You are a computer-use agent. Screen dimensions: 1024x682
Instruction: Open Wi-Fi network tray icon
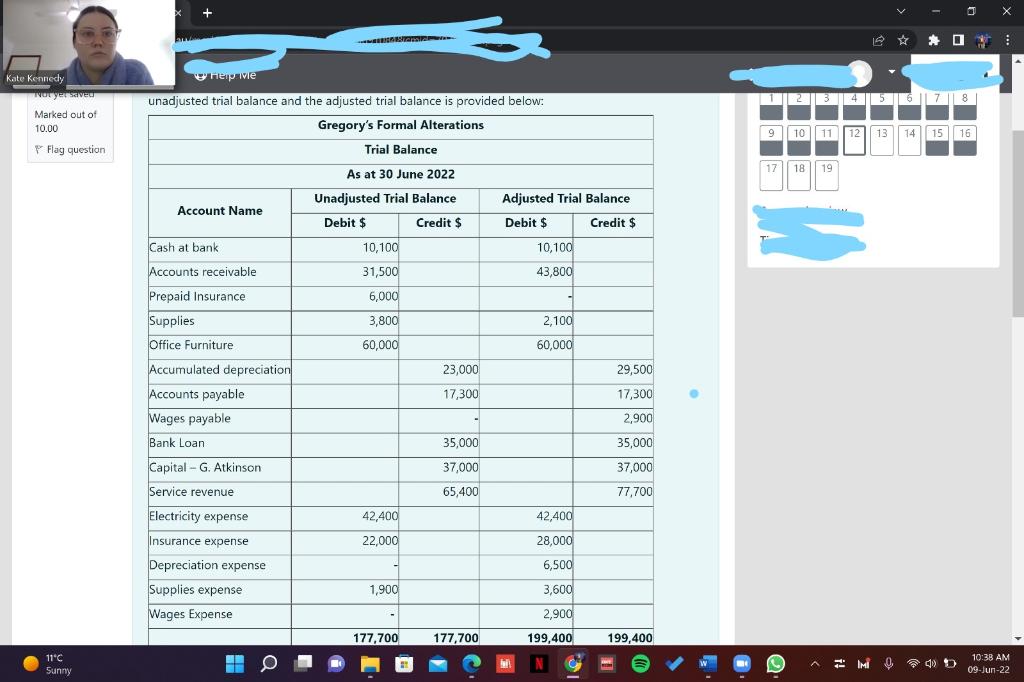913,664
